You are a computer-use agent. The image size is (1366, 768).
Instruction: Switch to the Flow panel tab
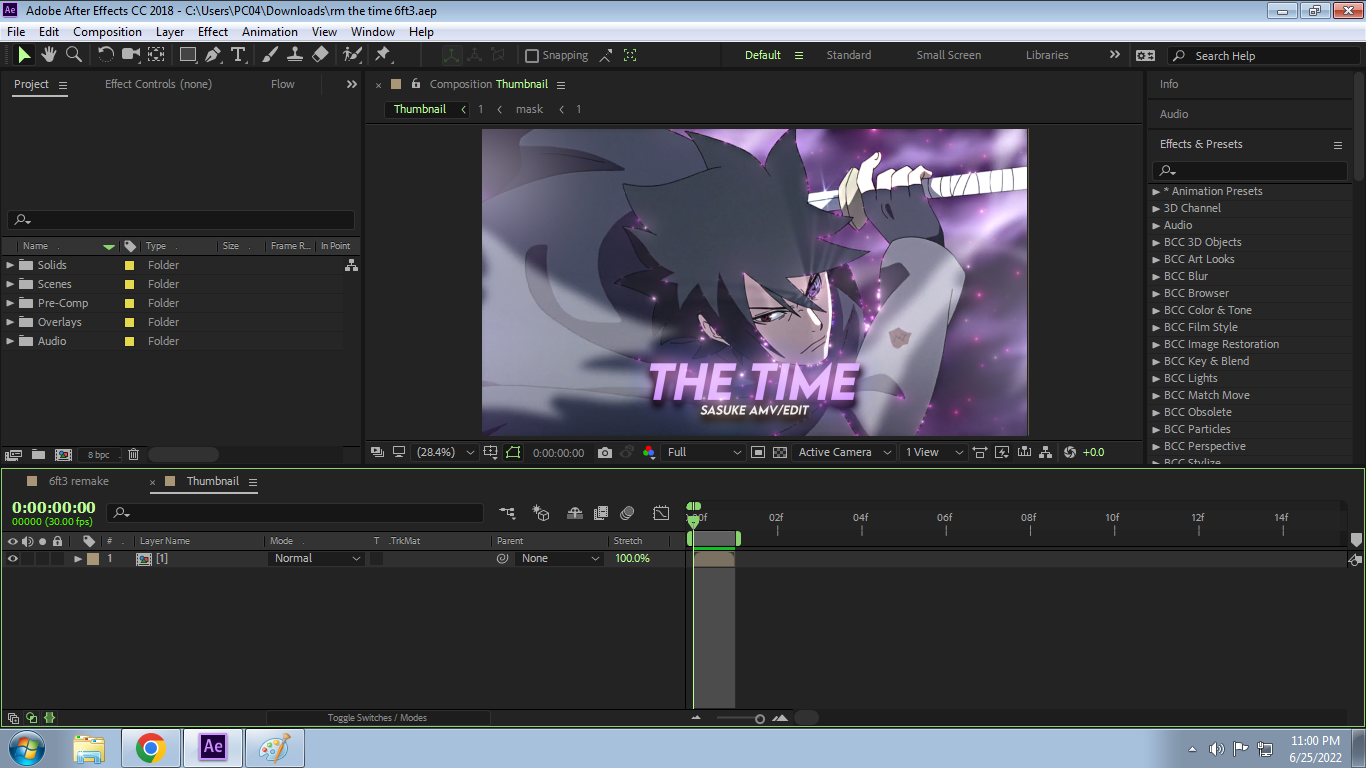(x=283, y=84)
